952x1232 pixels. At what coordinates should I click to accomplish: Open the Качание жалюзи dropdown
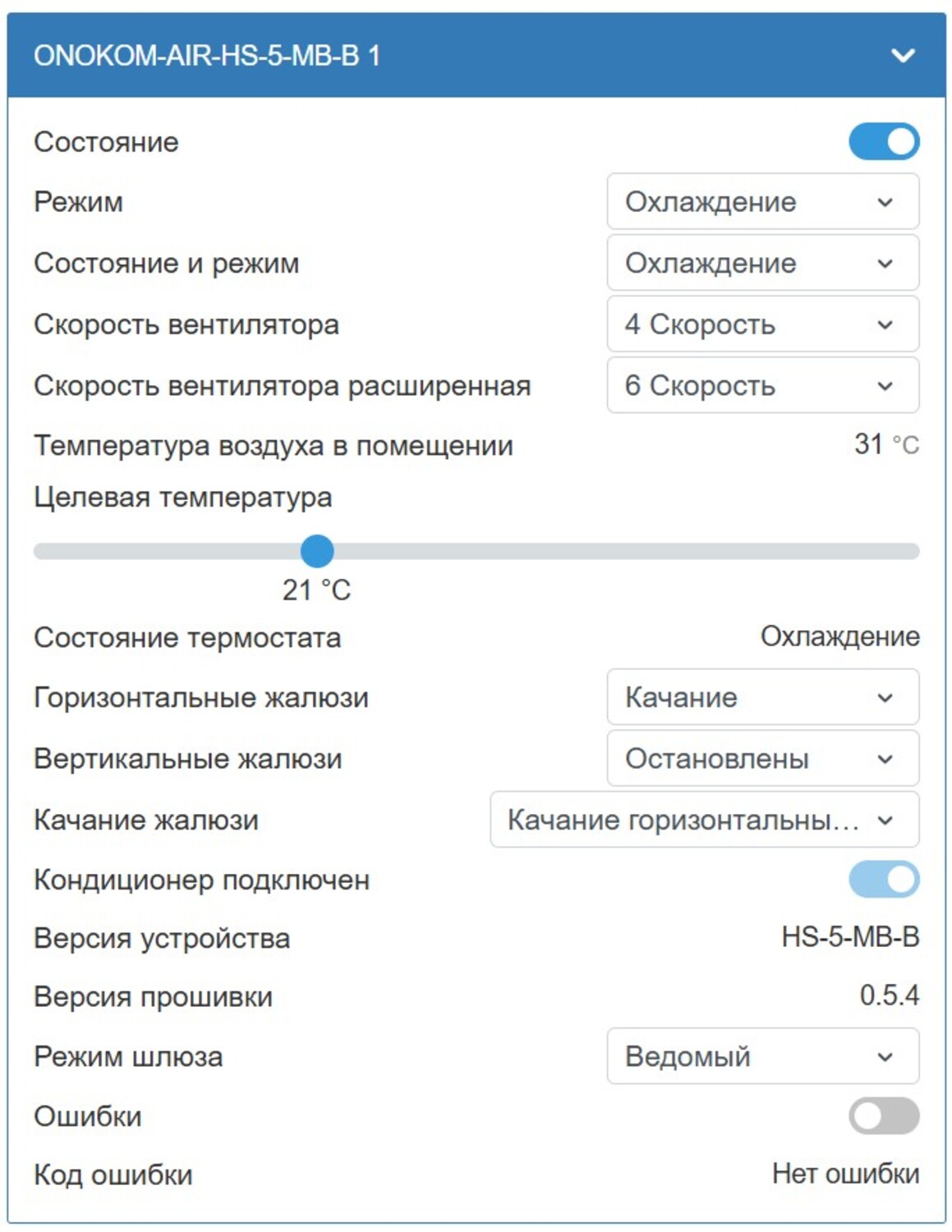tap(705, 820)
